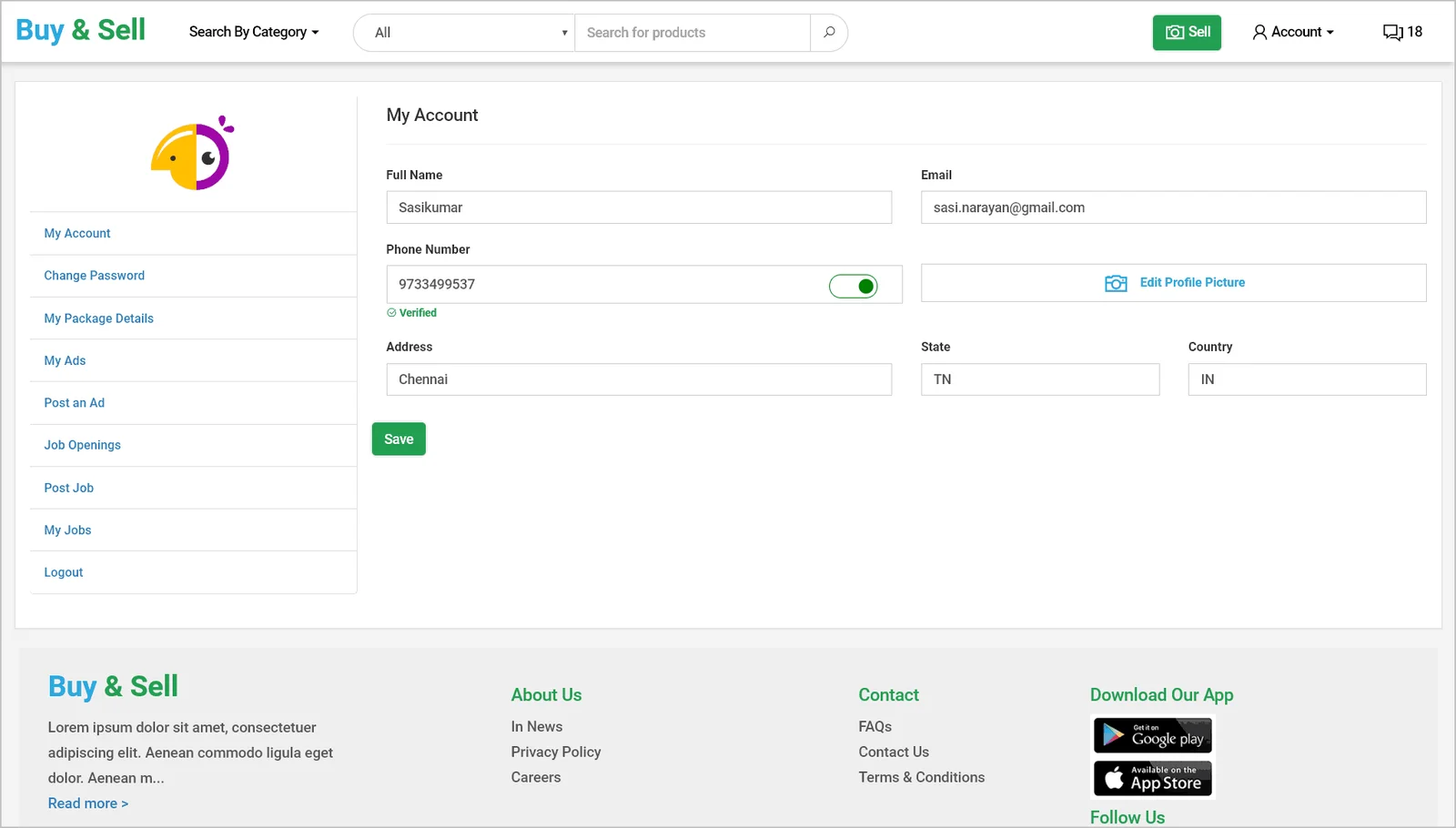The height and width of the screenshot is (828, 1456).
Task: Visit the Privacy Policy footer link
Action: tap(556, 752)
